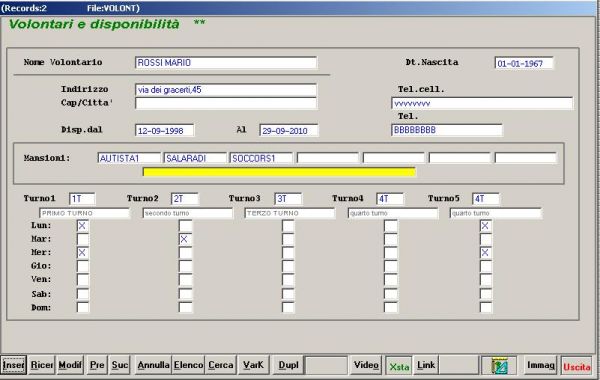
Task: Tick Lun checkbox under Turno3
Action: pos(288,226)
